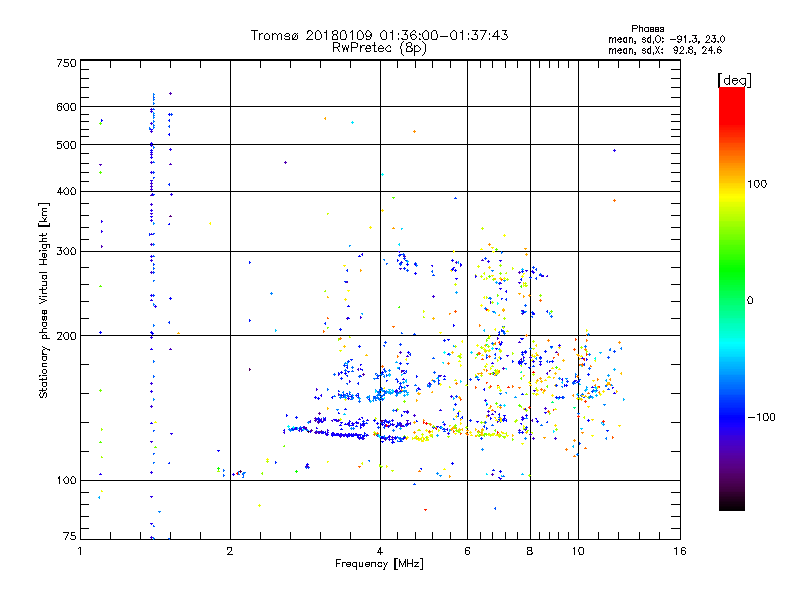
Task: Click the plot title 'Tromsø 20180109 01:36:00-01:37:43'
Action: pyautogui.click(x=379, y=35)
